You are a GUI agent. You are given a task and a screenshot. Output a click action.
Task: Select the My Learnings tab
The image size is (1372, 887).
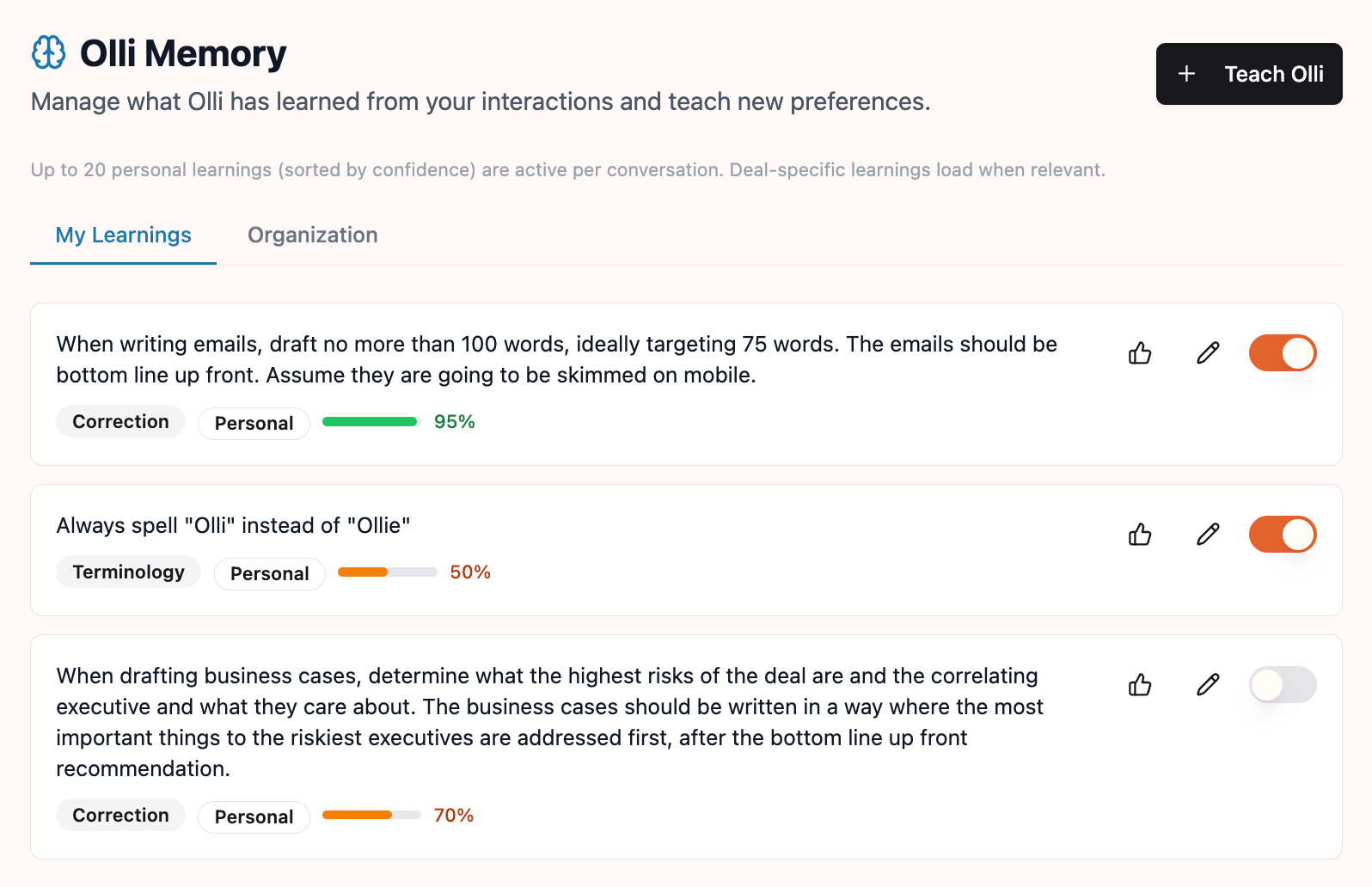pos(122,235)
